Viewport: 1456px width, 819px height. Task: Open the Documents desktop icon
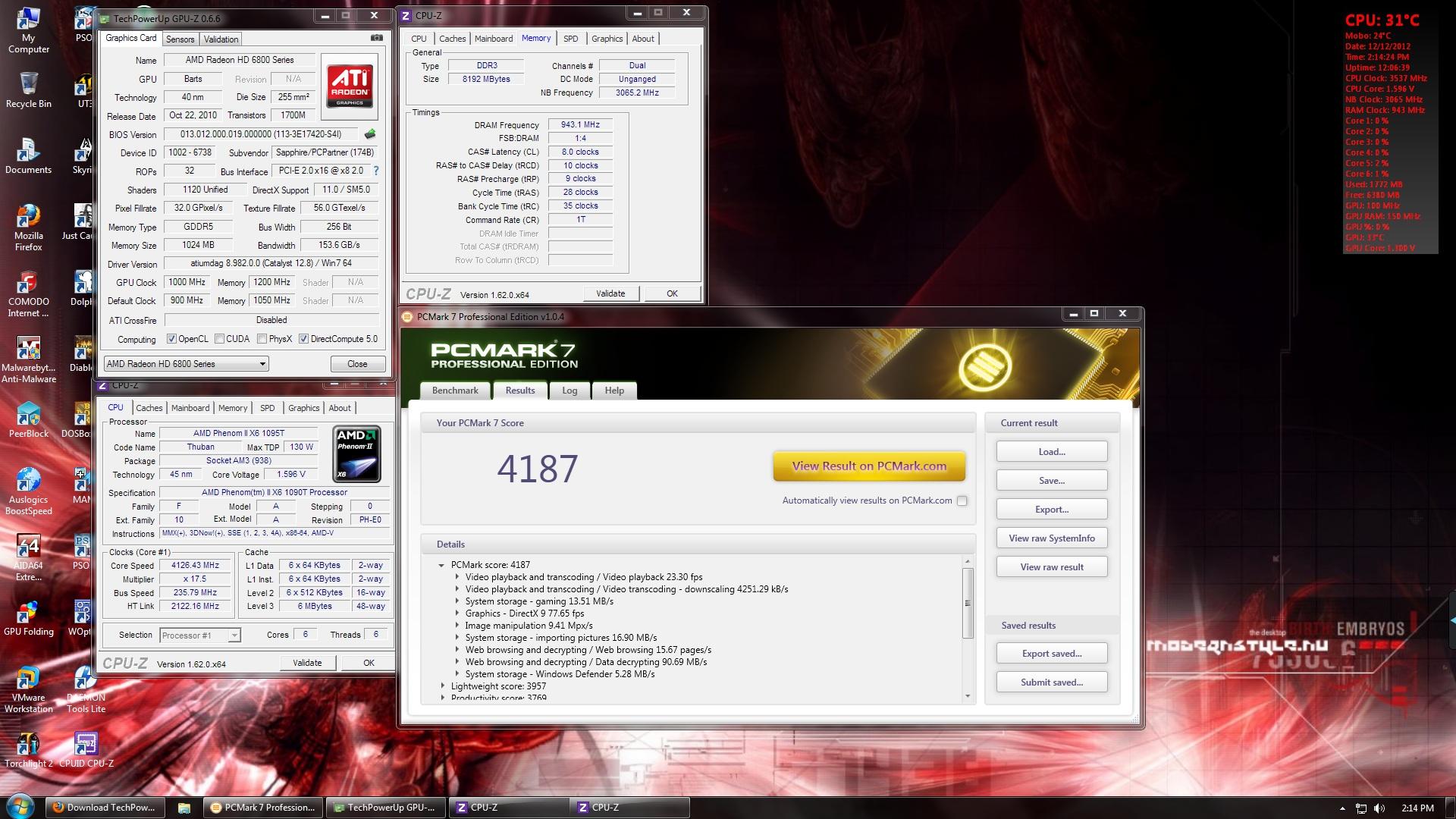28,156
